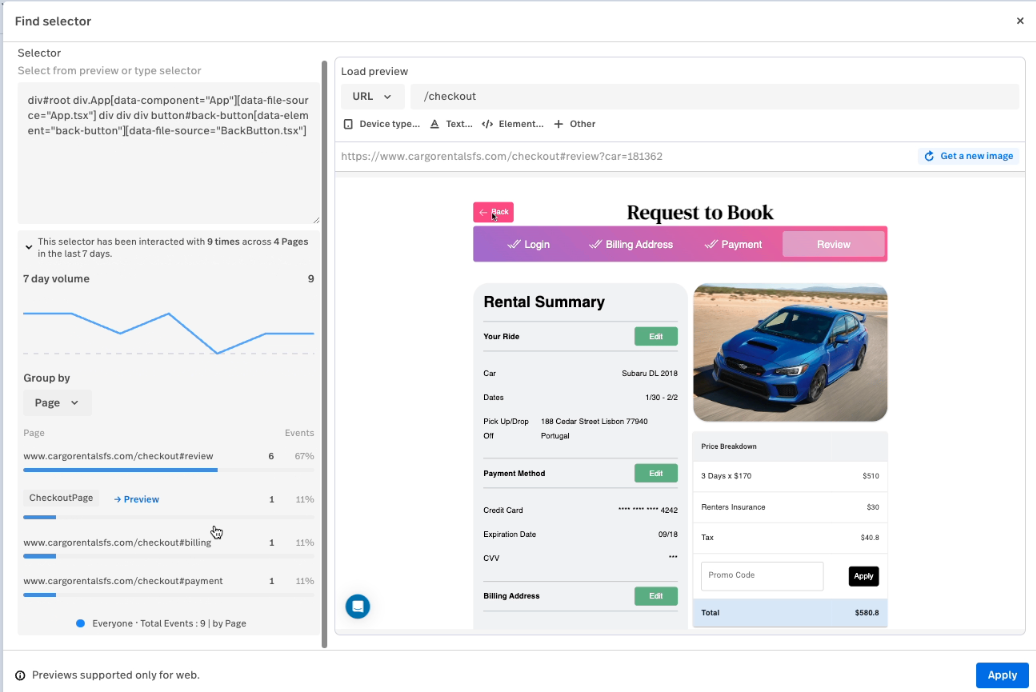Click the pink Back button in the preview
The width and height of the screenshot is (1036, 692).
(x=493, y=212)
